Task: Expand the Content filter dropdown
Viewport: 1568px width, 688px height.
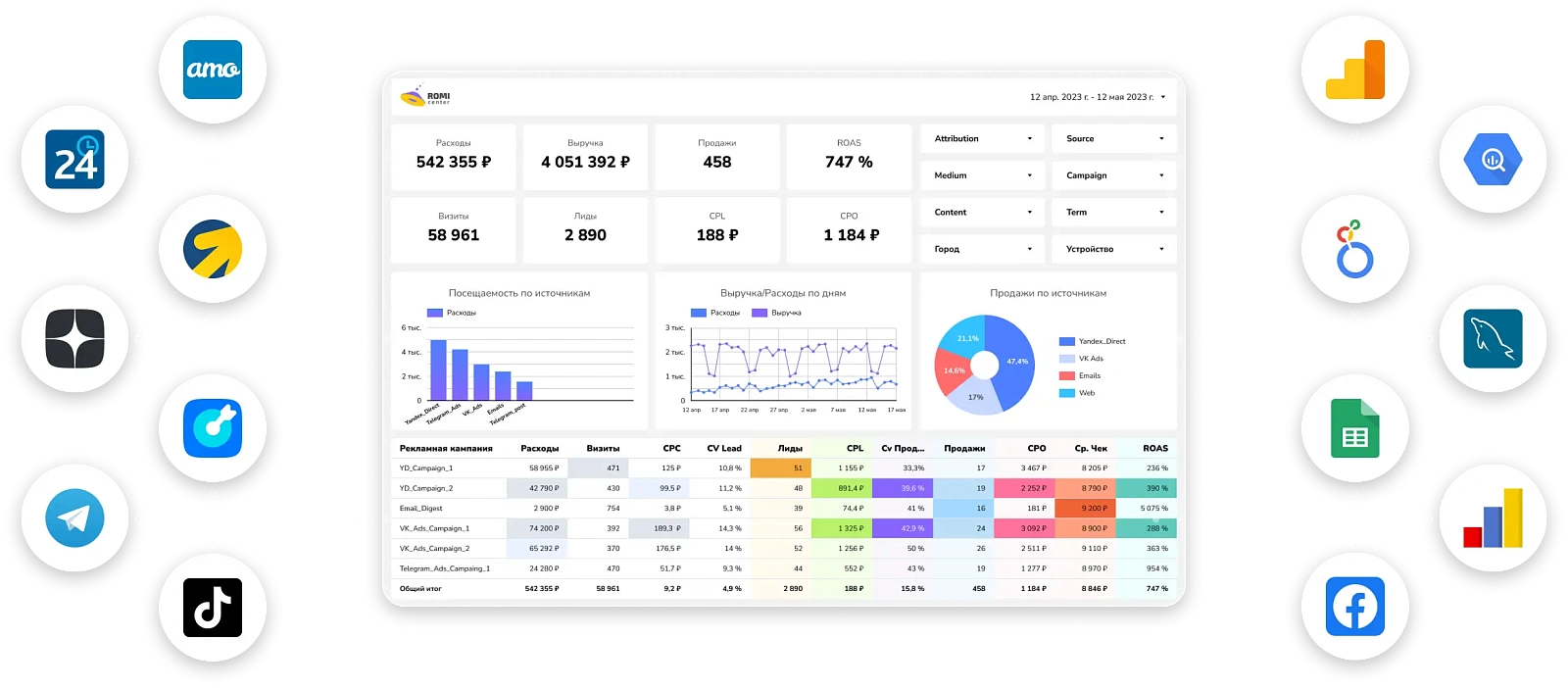Action: coord(983,212)
